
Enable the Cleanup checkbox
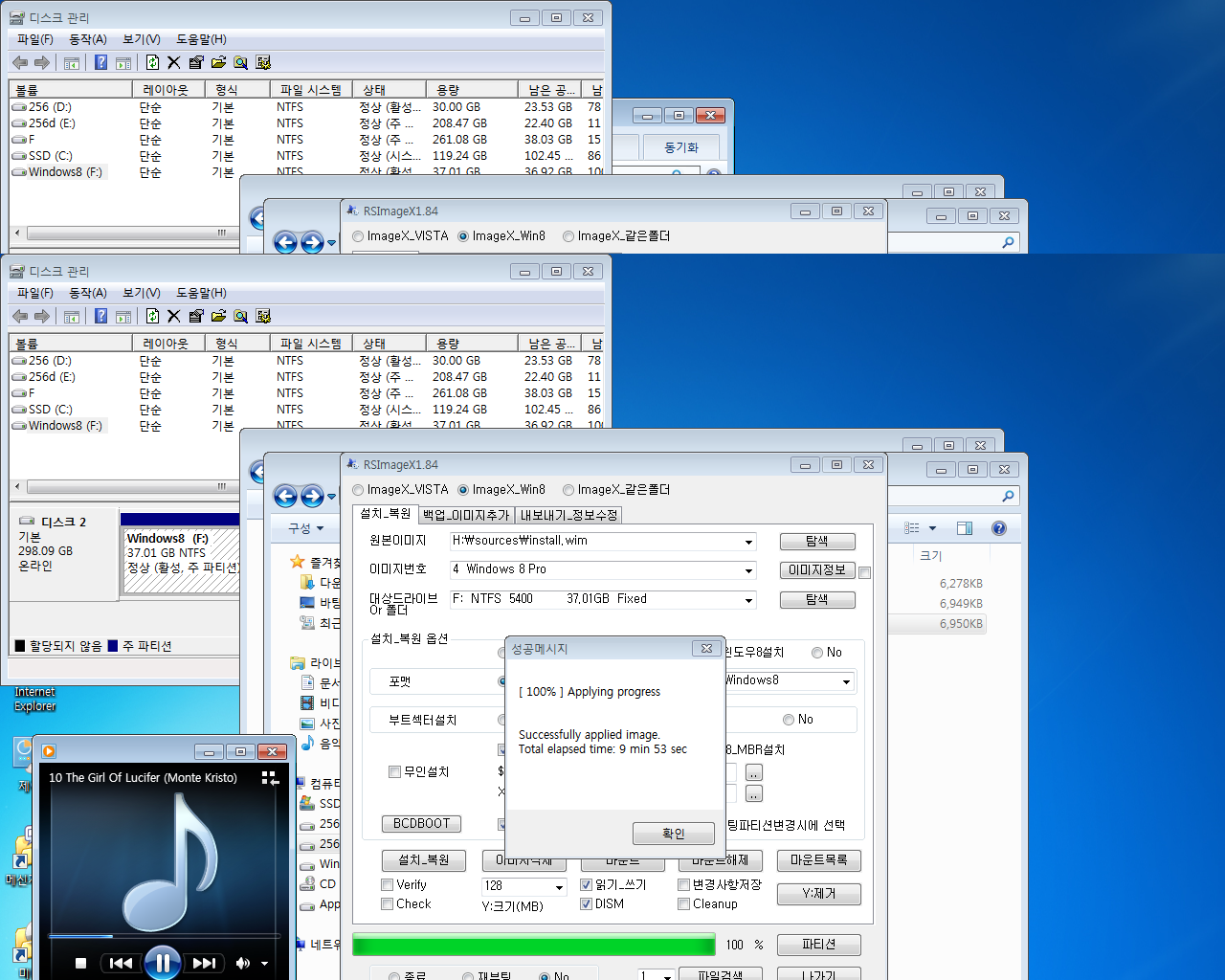pos(684,903)
